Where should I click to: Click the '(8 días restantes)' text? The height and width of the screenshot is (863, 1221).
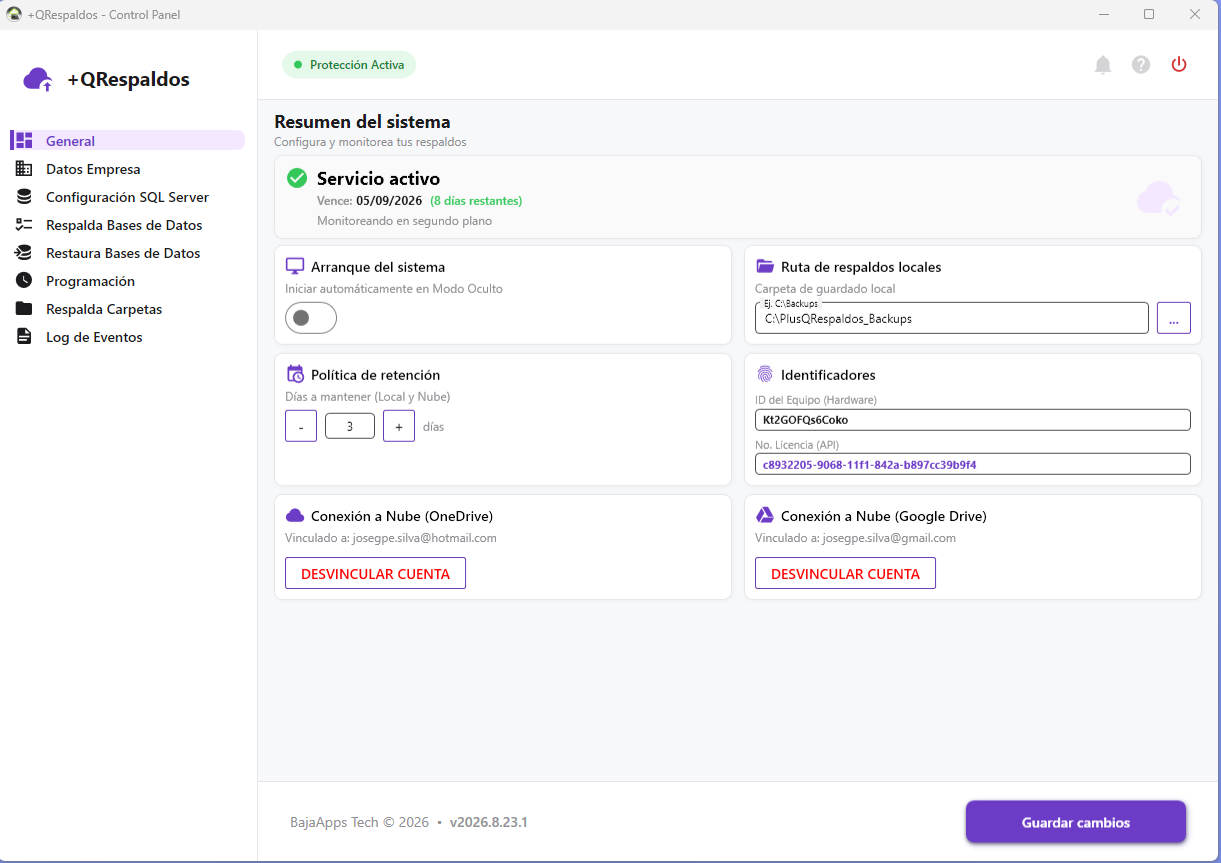coord(476,200)
